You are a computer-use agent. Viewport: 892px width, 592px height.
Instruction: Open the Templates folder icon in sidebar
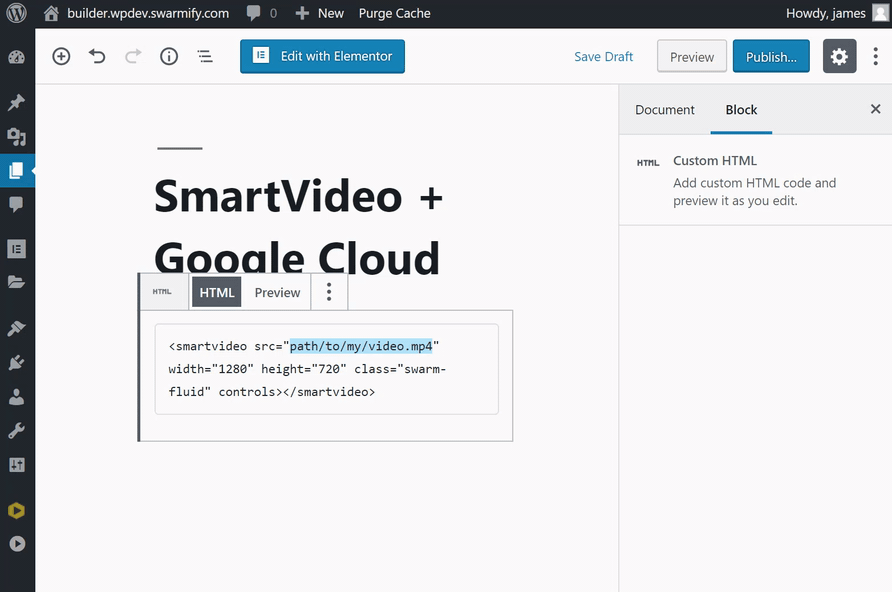16,282
